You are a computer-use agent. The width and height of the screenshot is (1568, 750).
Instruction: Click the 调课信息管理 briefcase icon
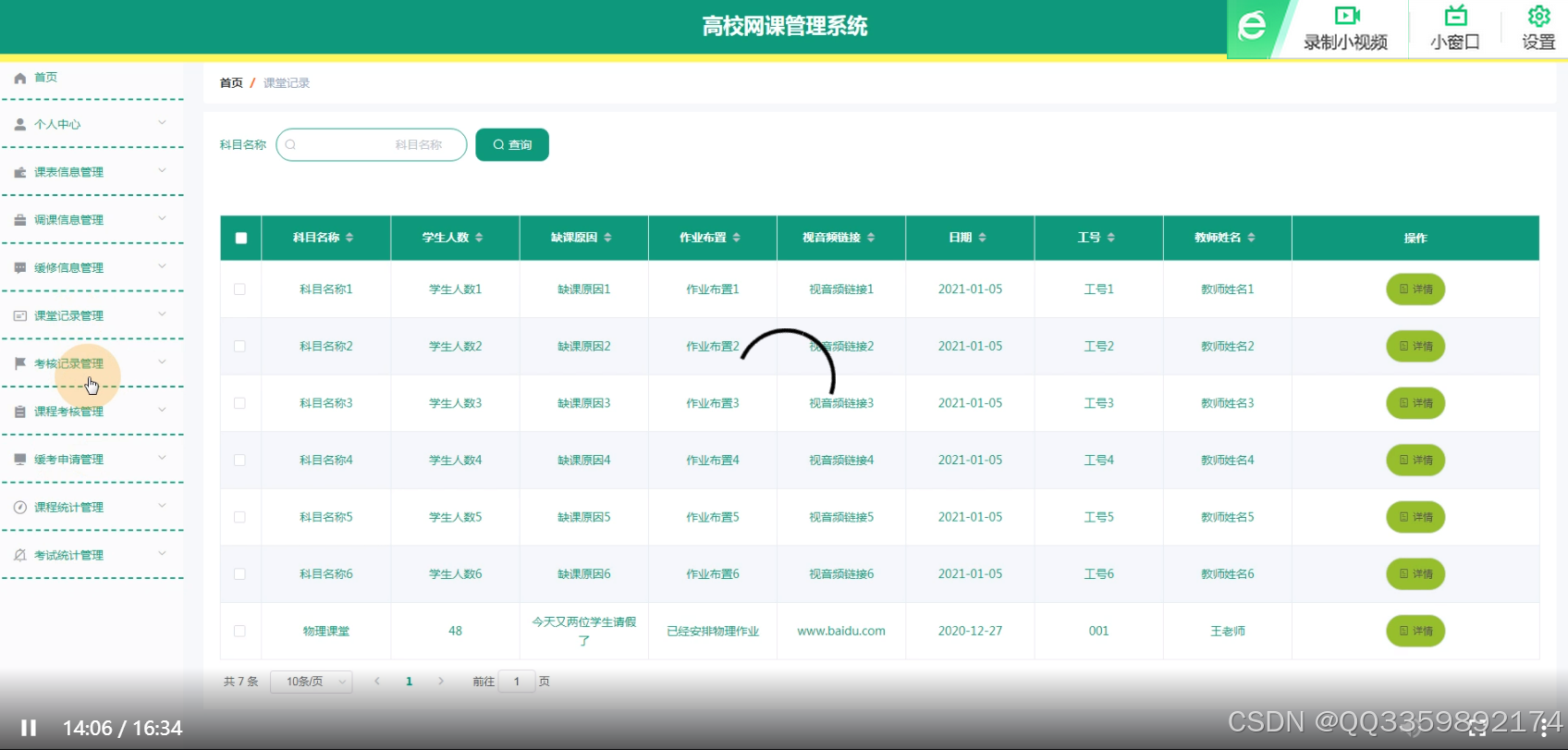(20, 220)
